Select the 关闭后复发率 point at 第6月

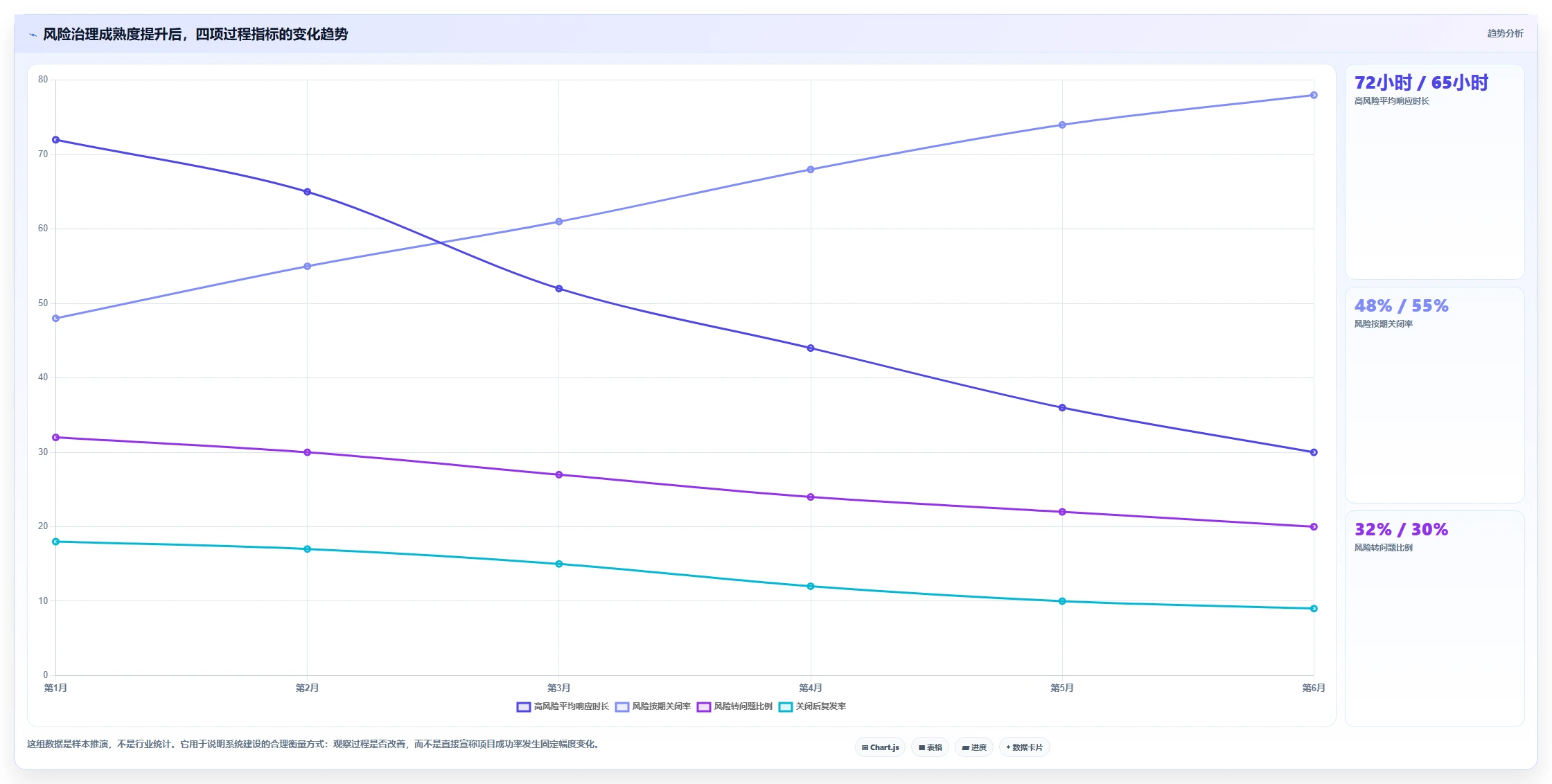(x=1314, y=609)
